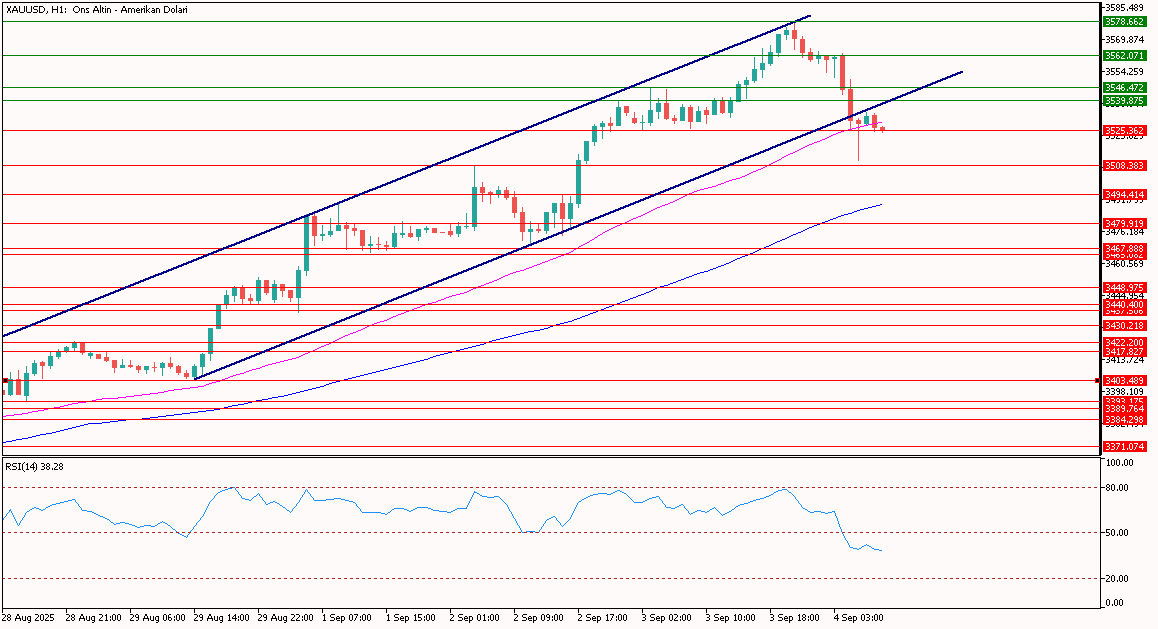The height and width of the screenshot is (629, 1158).
Task: Click the 3 Sep 10:00 time label
Action: pyautogui.click(x=731, y=617)
